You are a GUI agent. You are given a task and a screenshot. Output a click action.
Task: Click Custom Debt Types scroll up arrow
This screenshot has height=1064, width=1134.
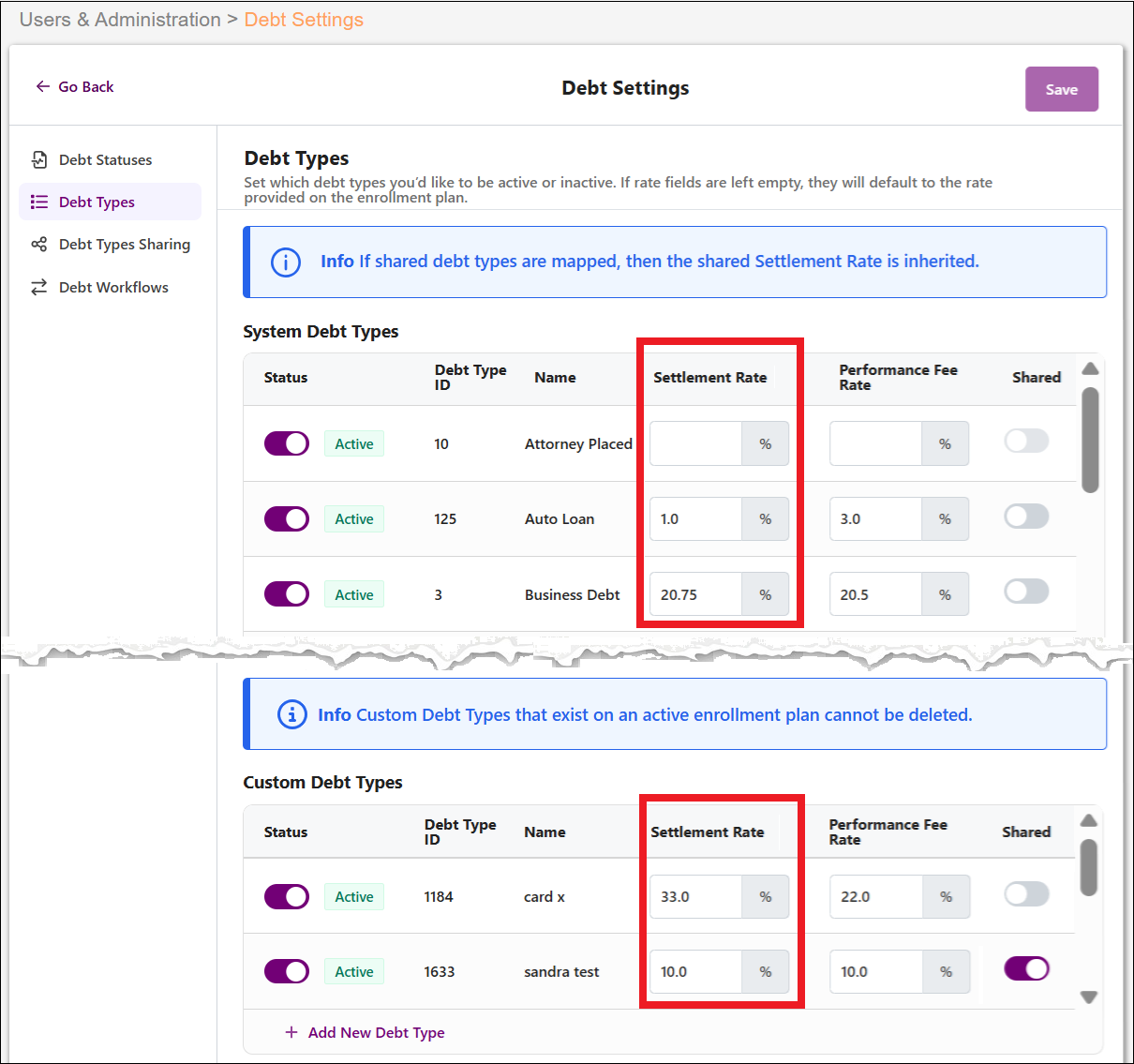click(1088, 820)
